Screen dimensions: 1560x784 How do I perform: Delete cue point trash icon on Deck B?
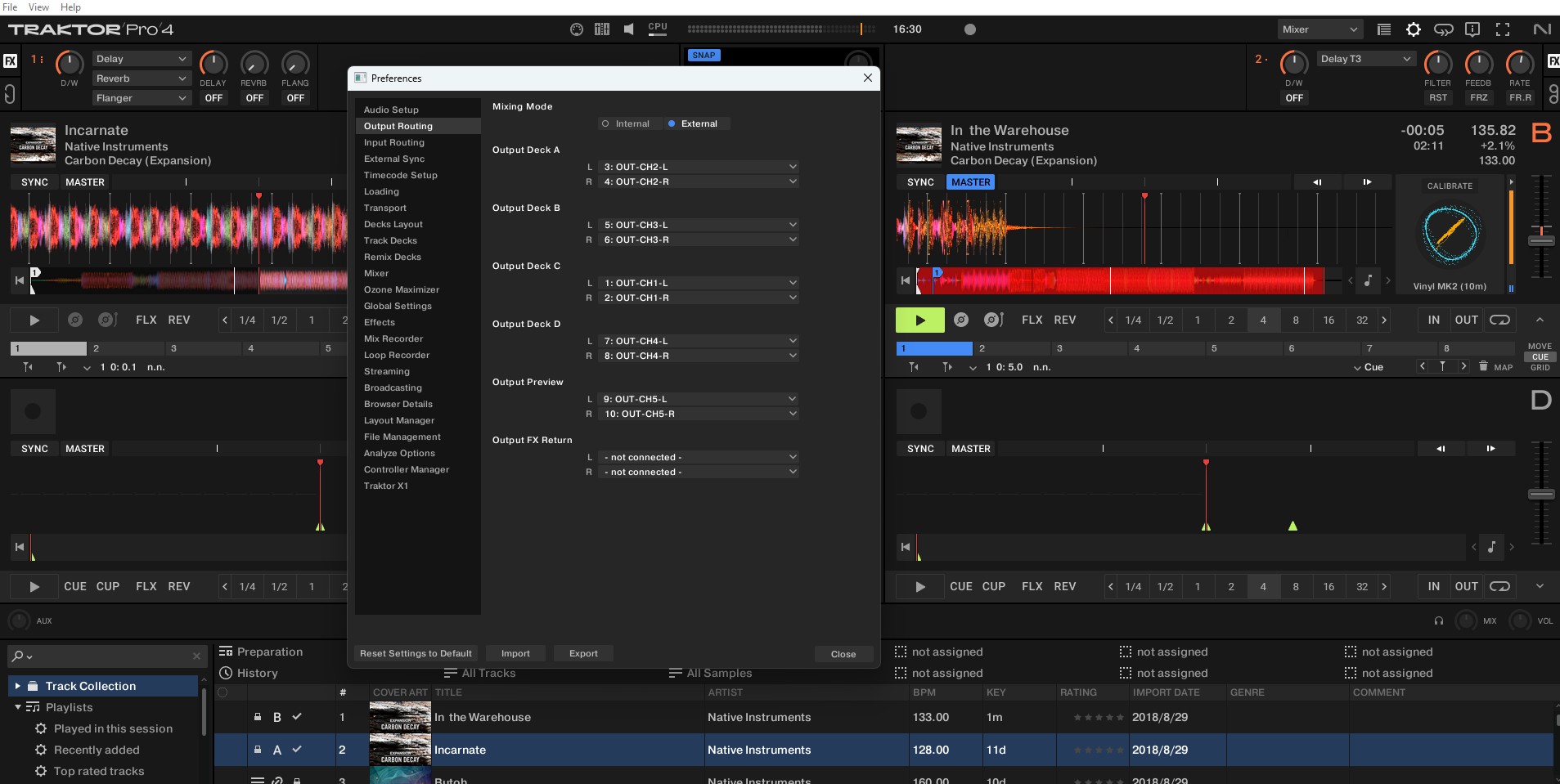(x=1483, y=366)
